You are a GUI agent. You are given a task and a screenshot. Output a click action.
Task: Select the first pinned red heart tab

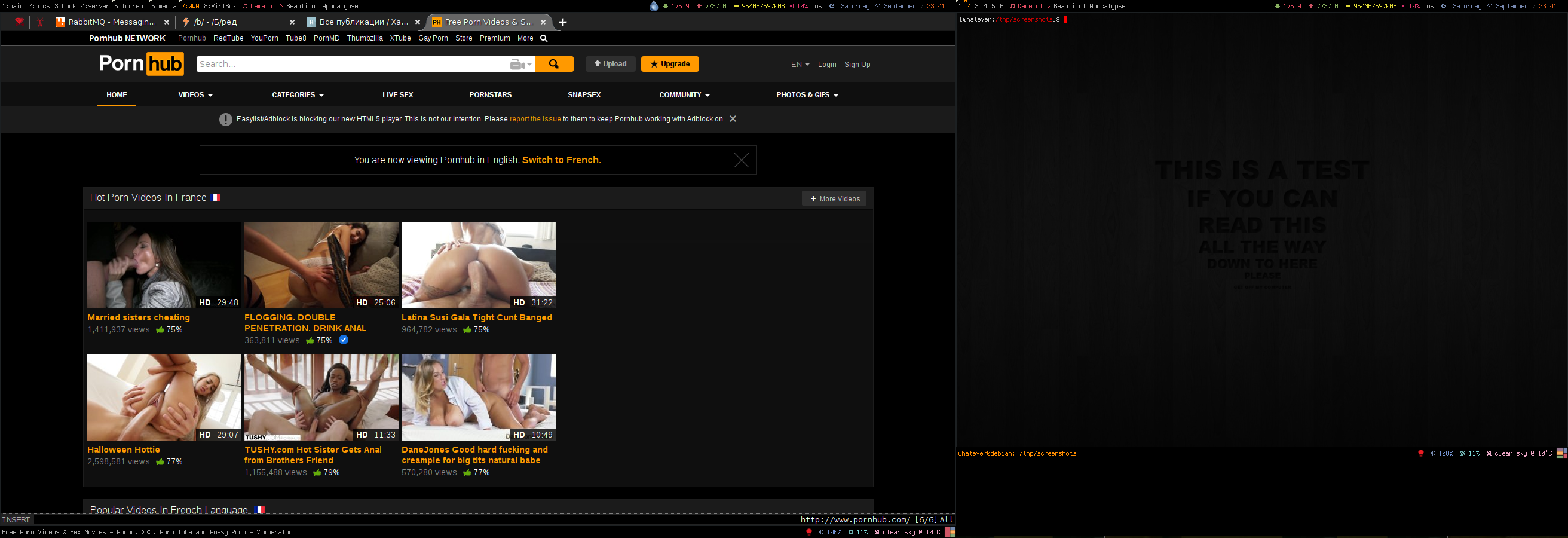pos(20,22)
